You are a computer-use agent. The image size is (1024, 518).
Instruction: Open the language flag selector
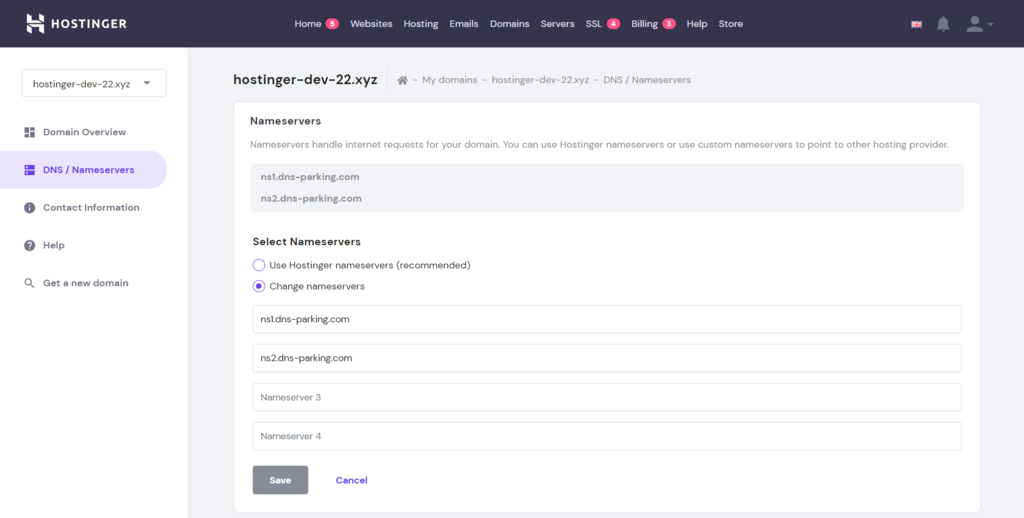[x=916, y=24]
